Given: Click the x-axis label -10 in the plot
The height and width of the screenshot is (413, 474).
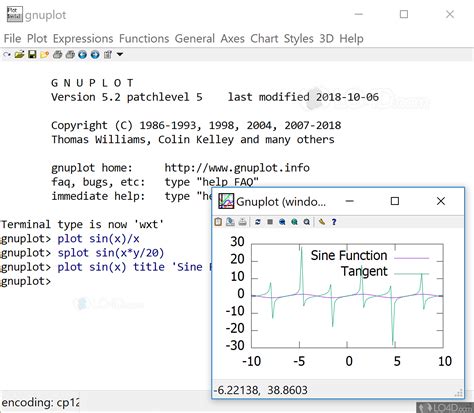Looking at the screenshot, I should point(252,361).
